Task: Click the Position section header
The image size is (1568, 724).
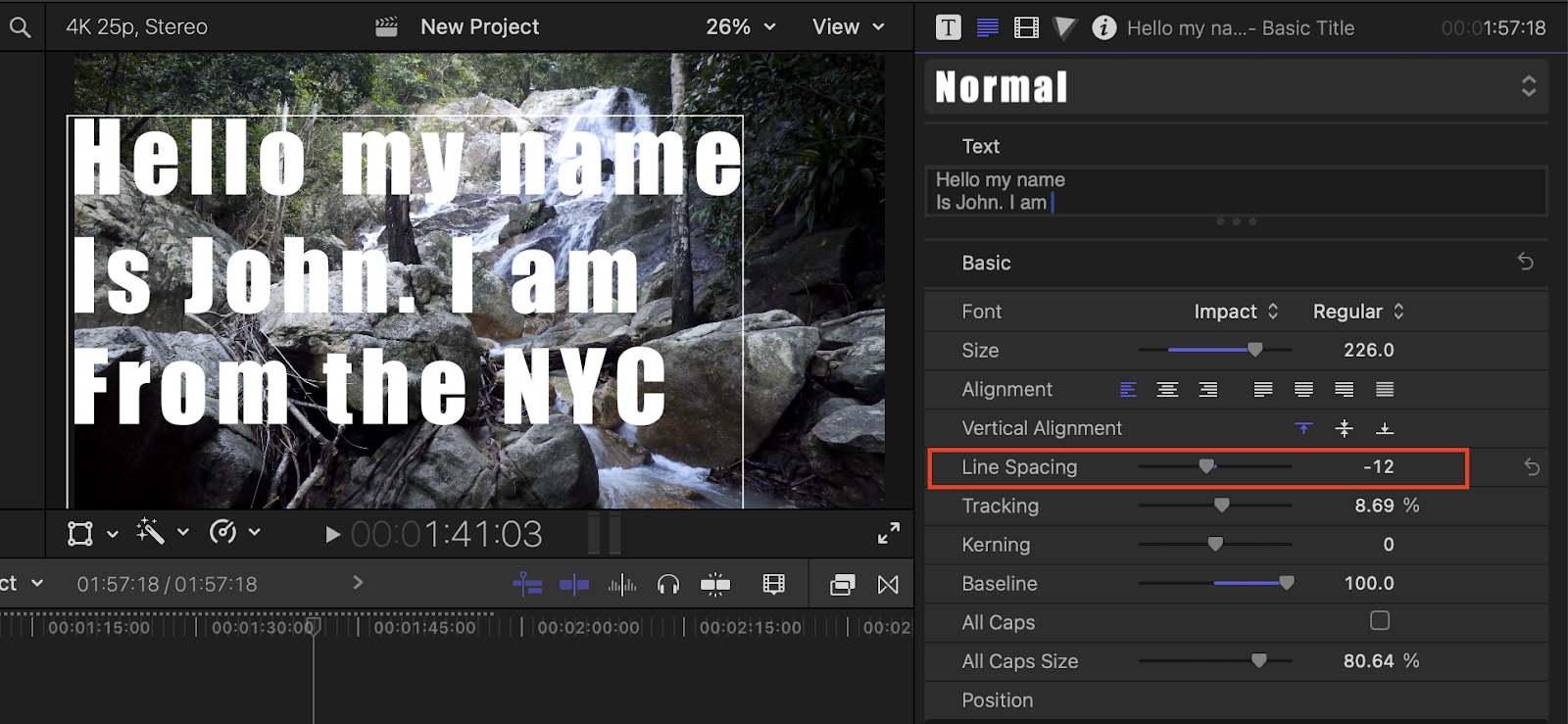Action: coord(997,700)
